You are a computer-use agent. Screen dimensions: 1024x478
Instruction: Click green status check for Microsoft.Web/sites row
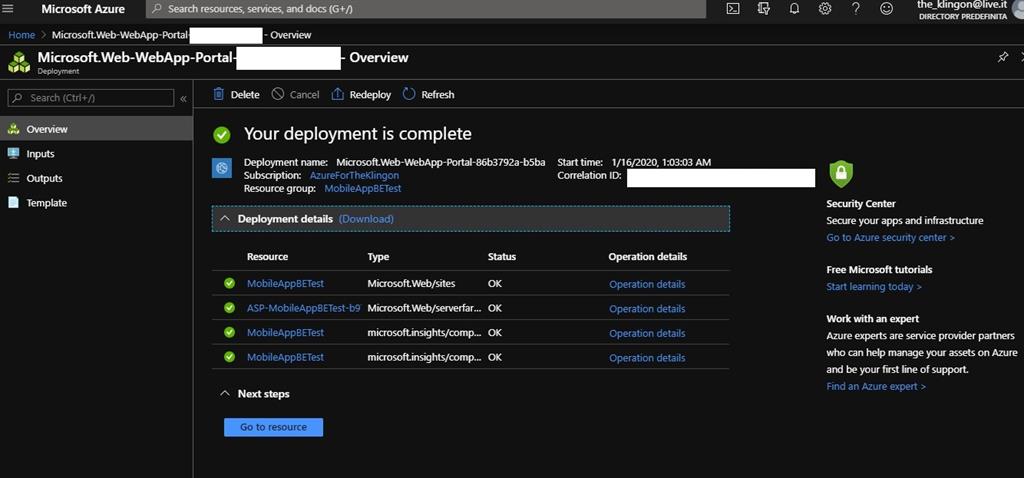tap(229, 283)
